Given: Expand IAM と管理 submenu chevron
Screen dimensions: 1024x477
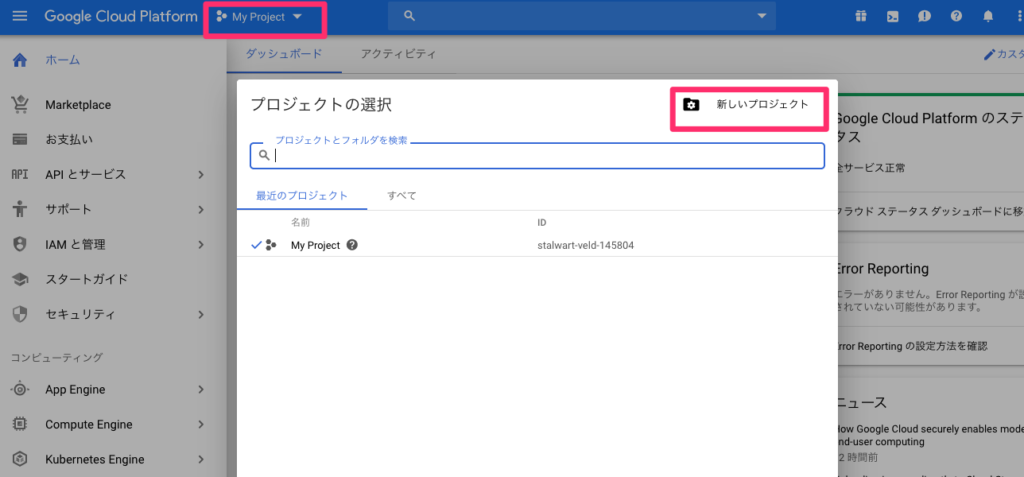Looking at the screenshot, I should tap(201, 244).
